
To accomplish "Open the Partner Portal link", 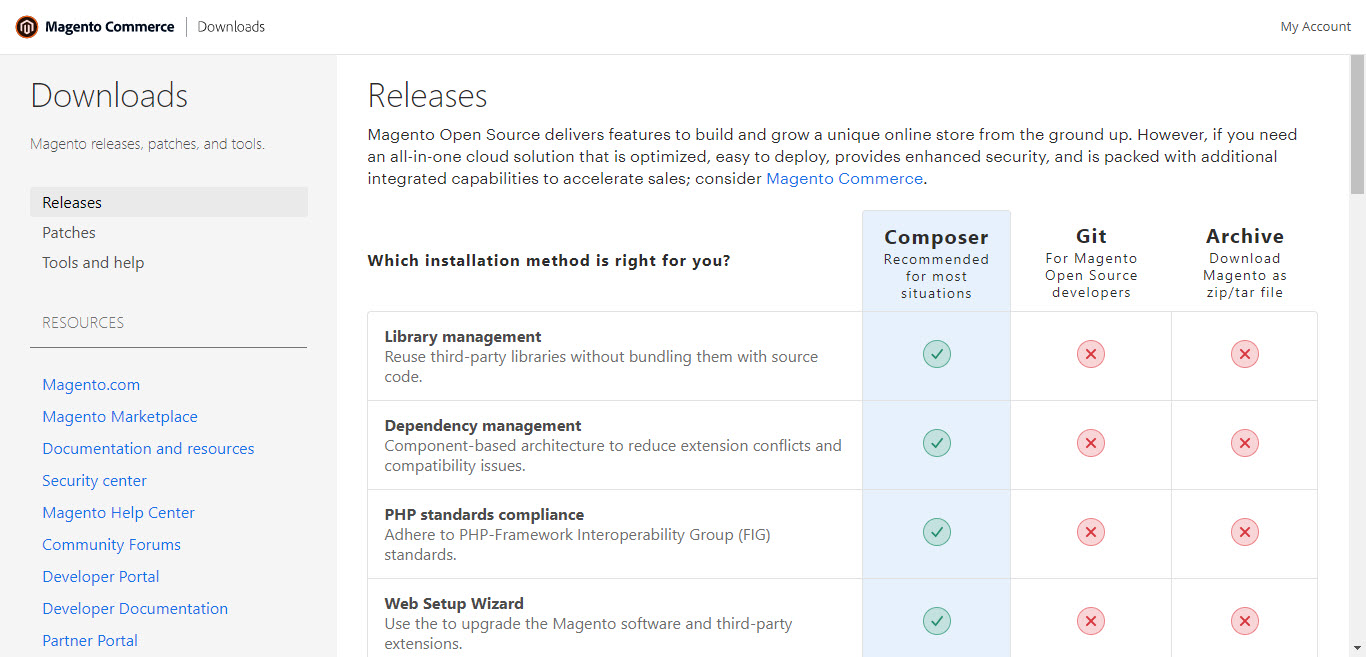I will click(x=90, y=641).
